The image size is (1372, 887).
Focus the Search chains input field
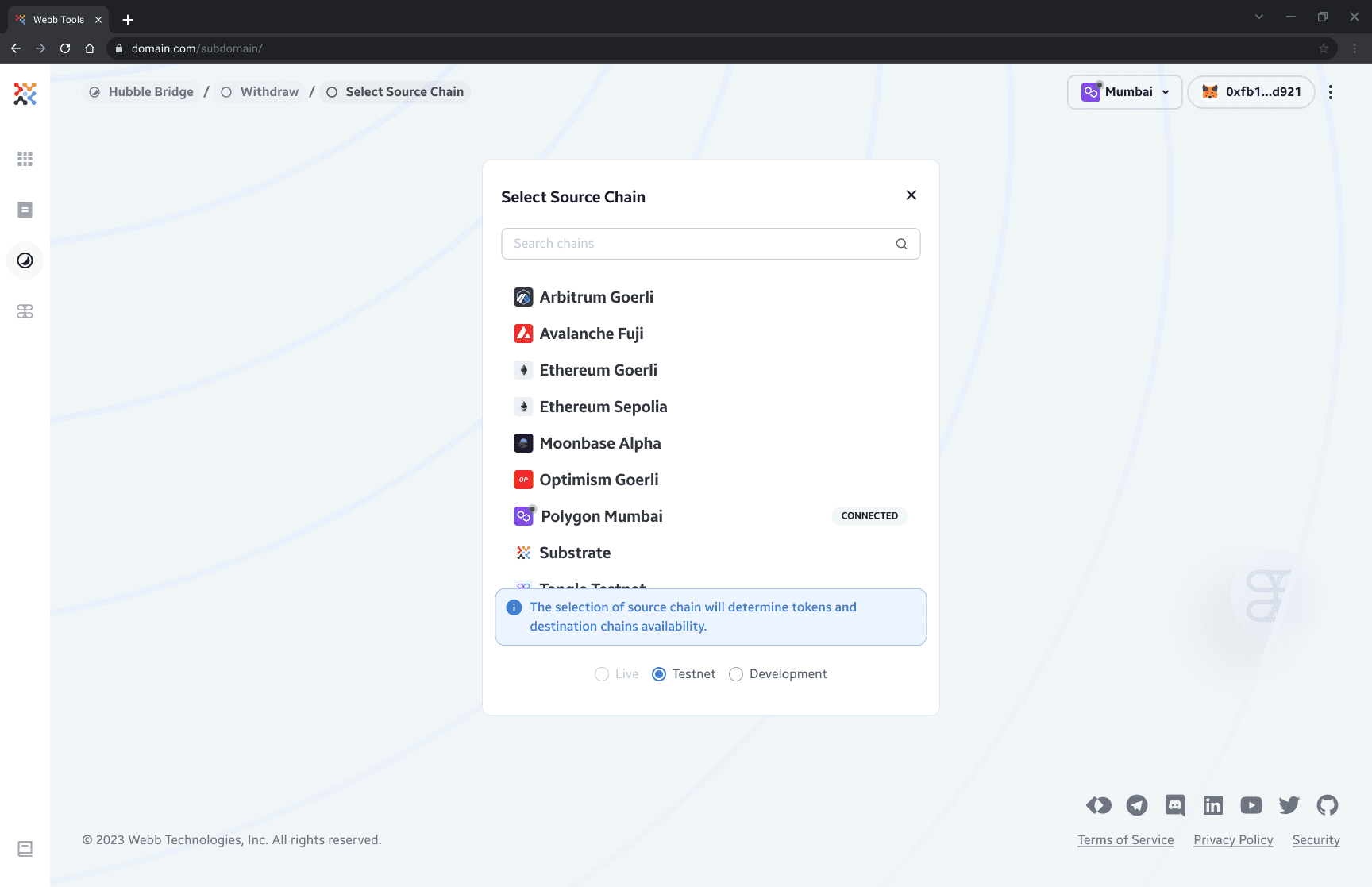(711, 244)
